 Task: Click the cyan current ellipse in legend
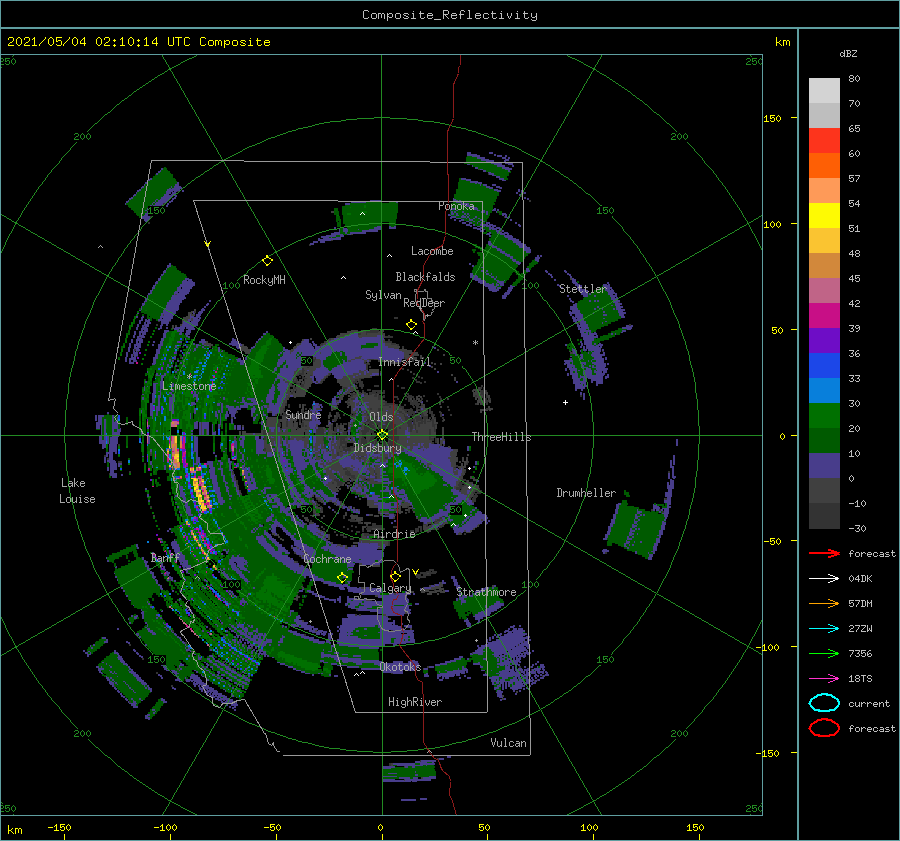pos(824,703)
